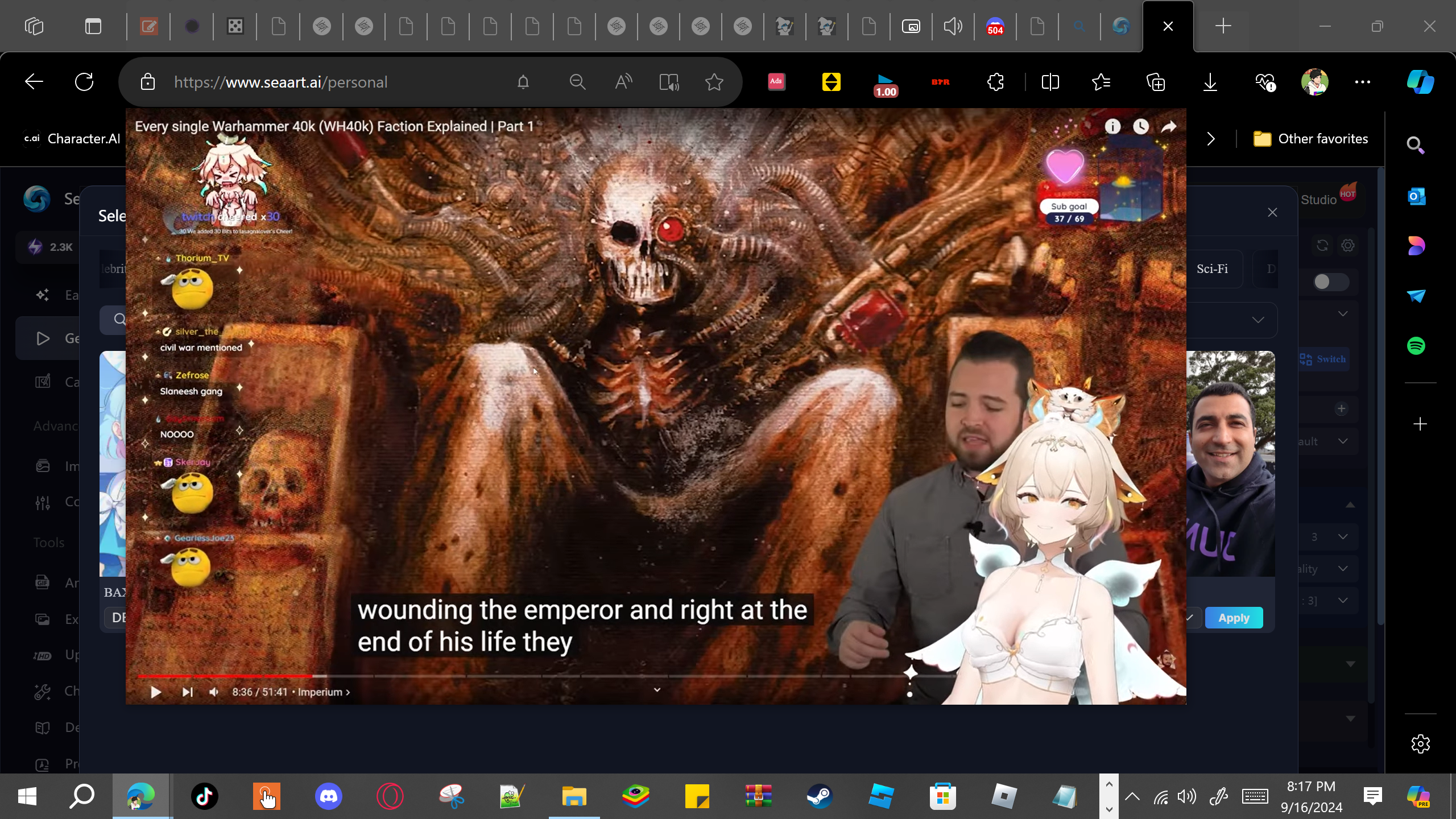Image resolution: width=1456 pixels, height=819 pixels.
Task: Open the Character.AI bookmark
Action: tap(72, 139)
